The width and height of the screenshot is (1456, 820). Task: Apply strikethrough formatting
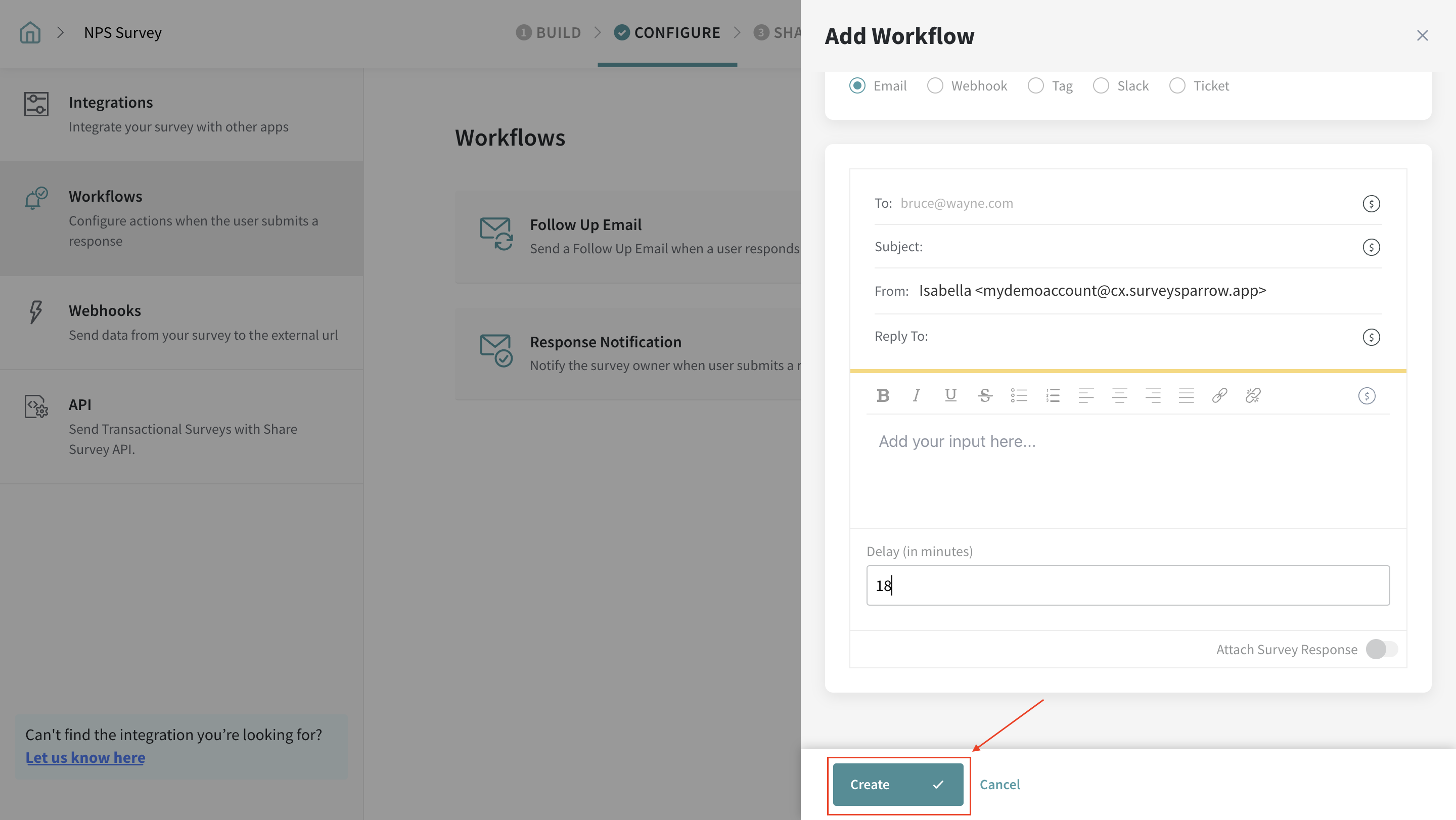coord(985,395)
